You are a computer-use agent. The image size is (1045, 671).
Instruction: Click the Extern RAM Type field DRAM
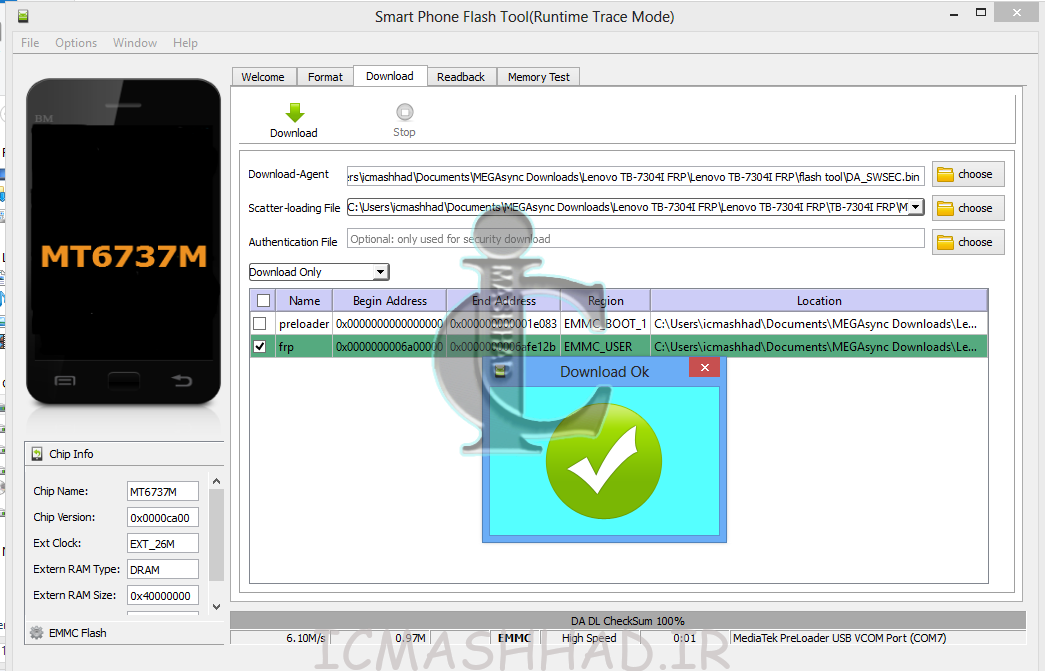pyautogui.click(x=163, y=570)
